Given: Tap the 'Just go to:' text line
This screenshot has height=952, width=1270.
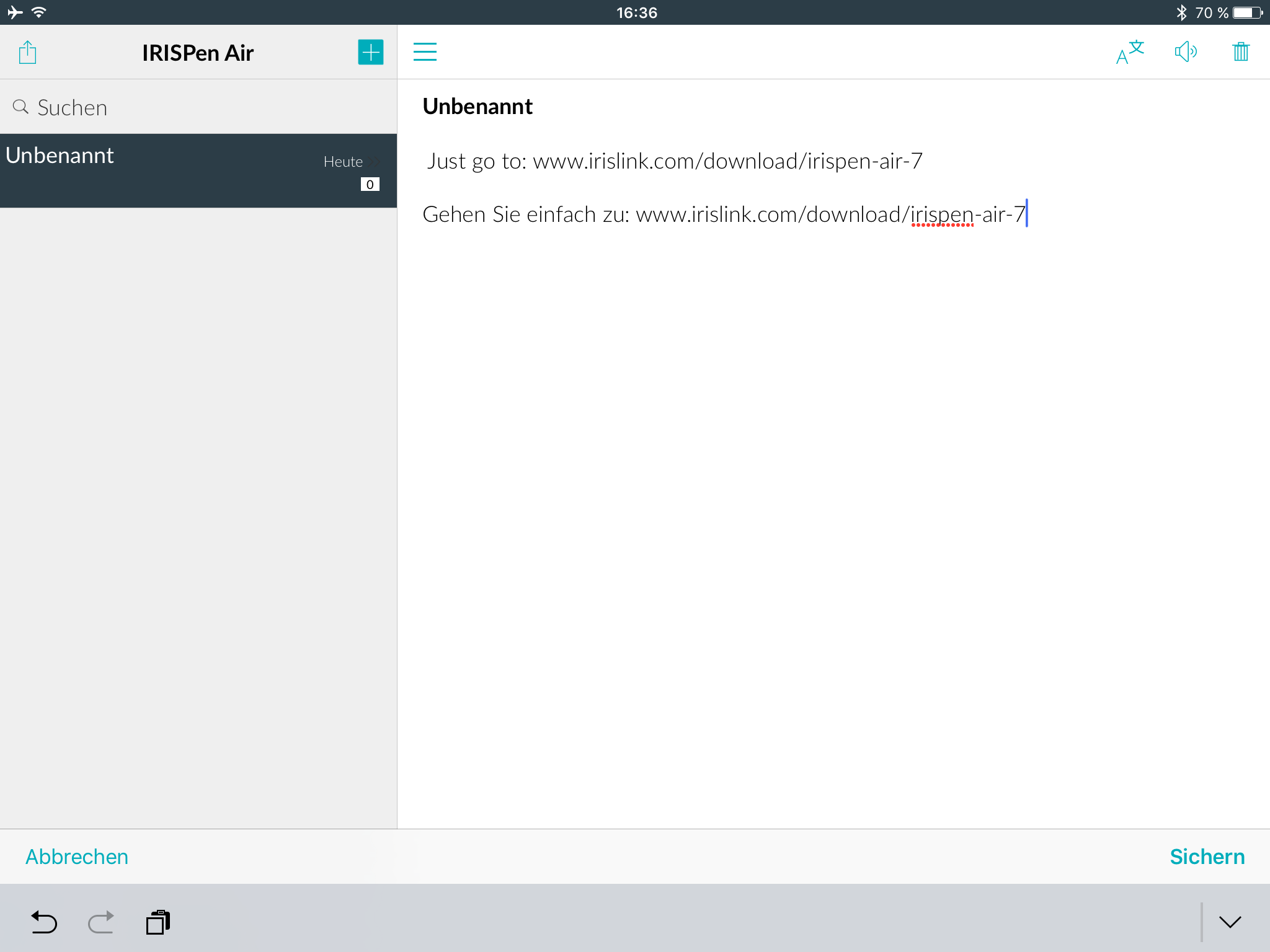Looking at the screenshot, I should (x=675, y=161).
